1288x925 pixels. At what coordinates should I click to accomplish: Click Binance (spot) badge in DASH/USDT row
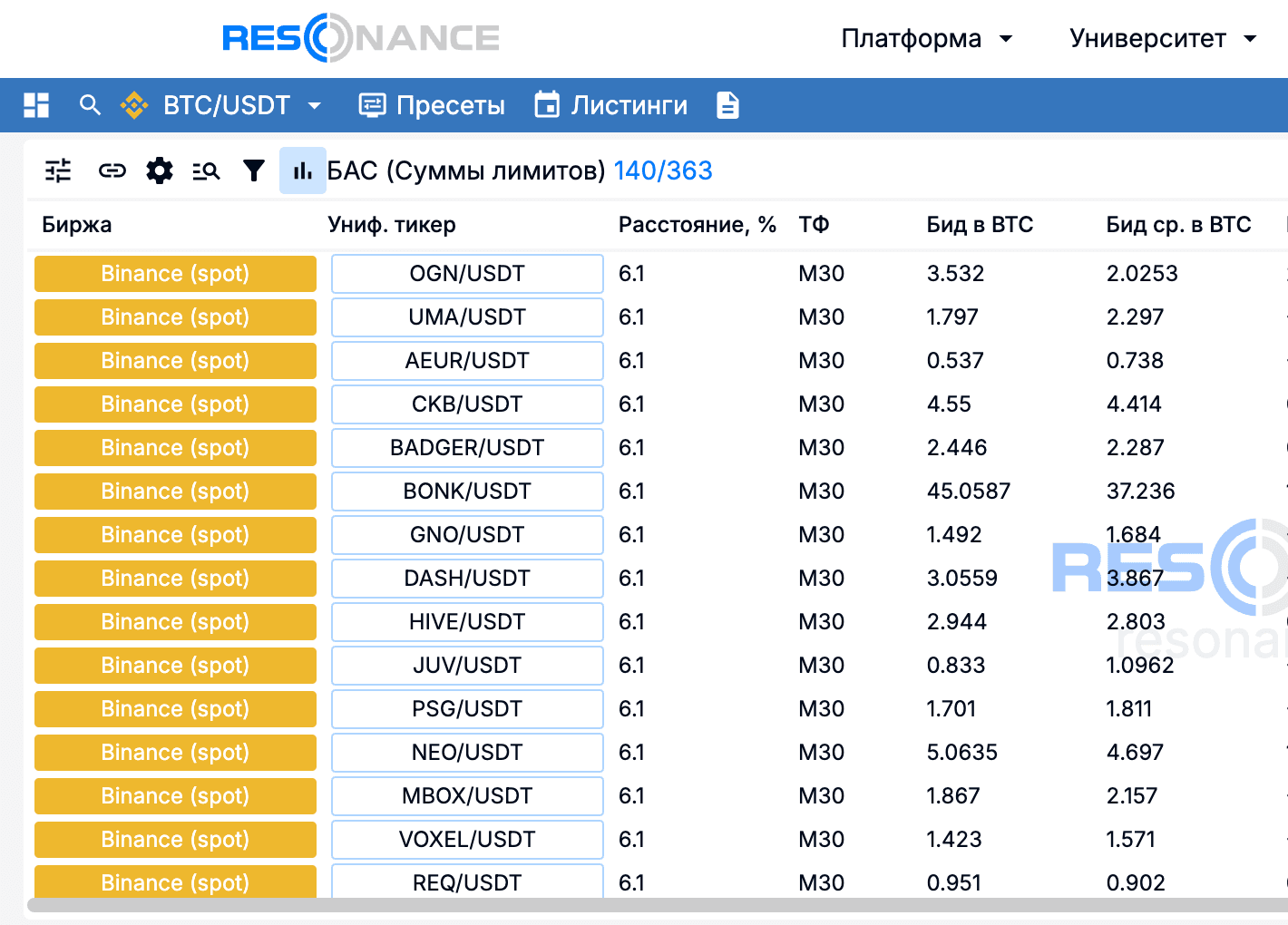[x=175, y=579]
